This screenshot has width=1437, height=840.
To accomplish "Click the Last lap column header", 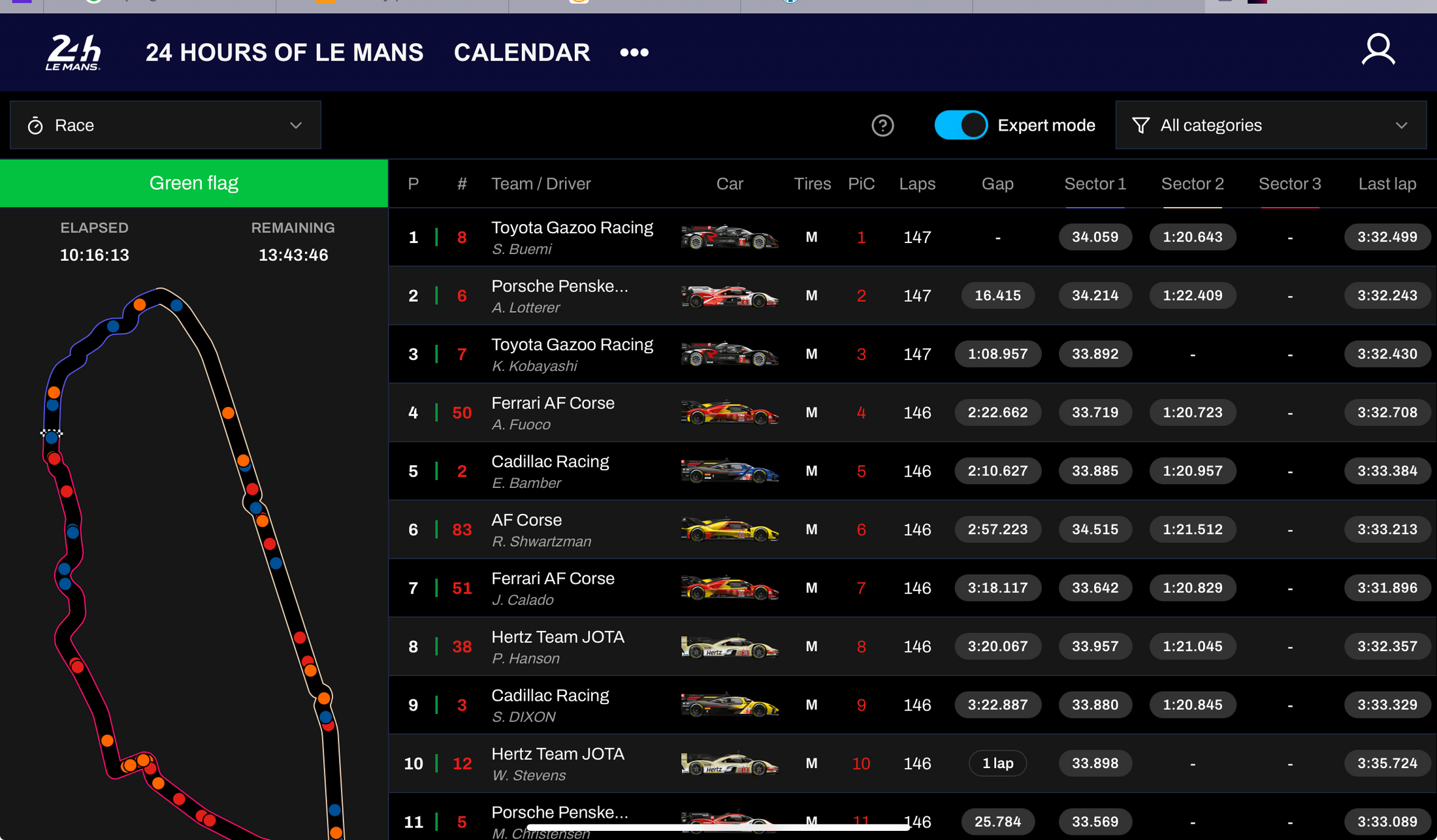I will (1387, 184).
